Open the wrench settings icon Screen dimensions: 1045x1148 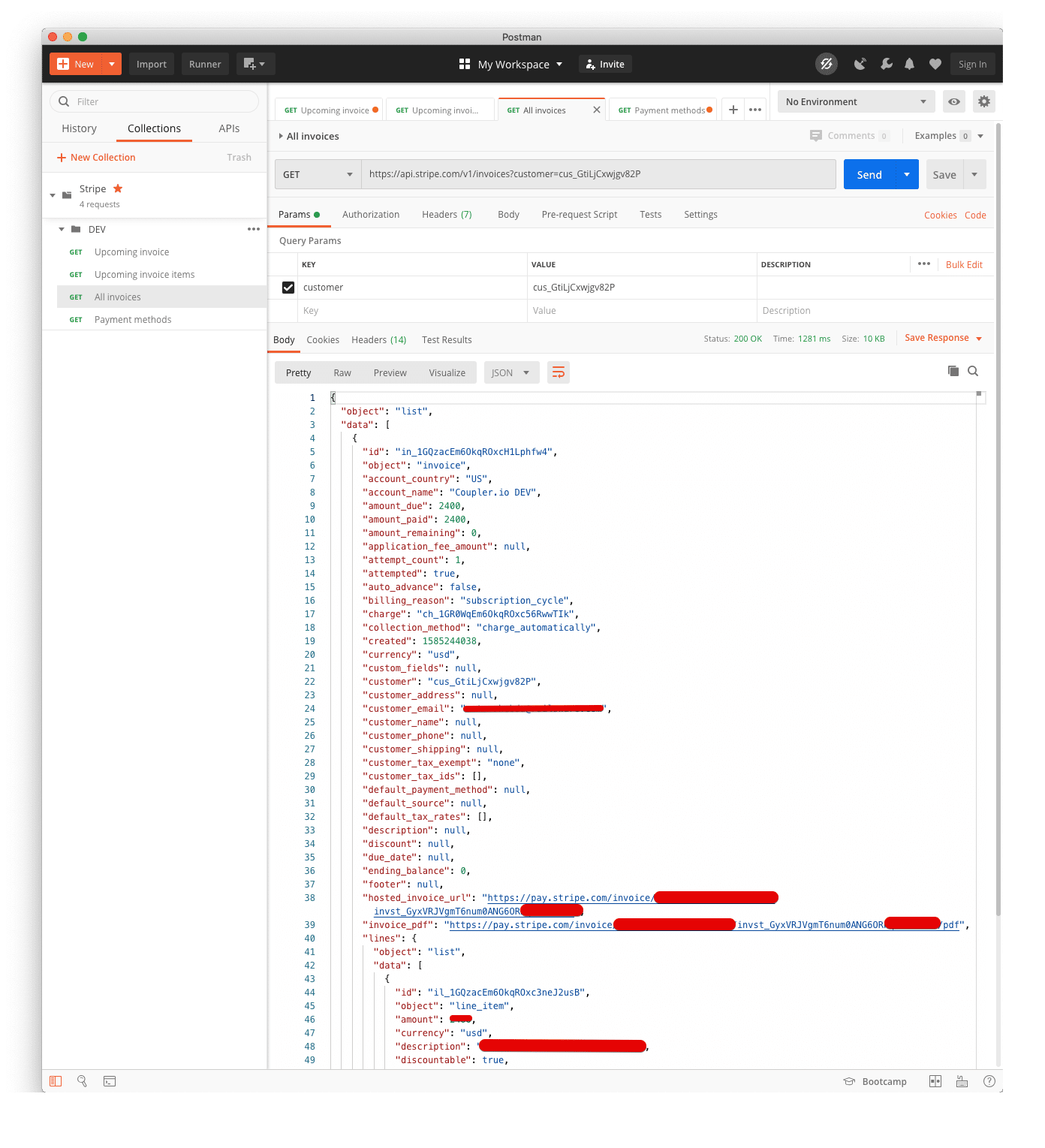887,64
